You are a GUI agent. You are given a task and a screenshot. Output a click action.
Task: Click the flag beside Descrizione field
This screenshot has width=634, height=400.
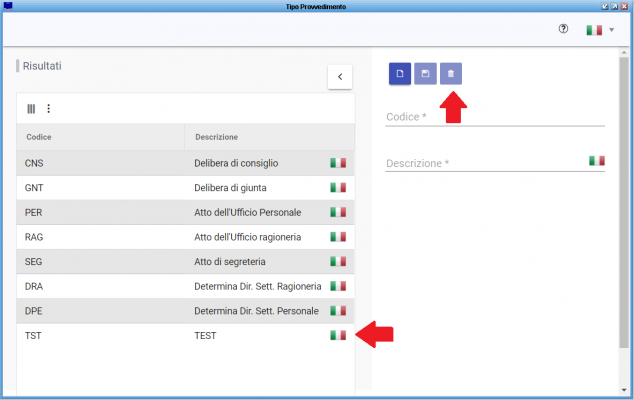click(597, 161)
